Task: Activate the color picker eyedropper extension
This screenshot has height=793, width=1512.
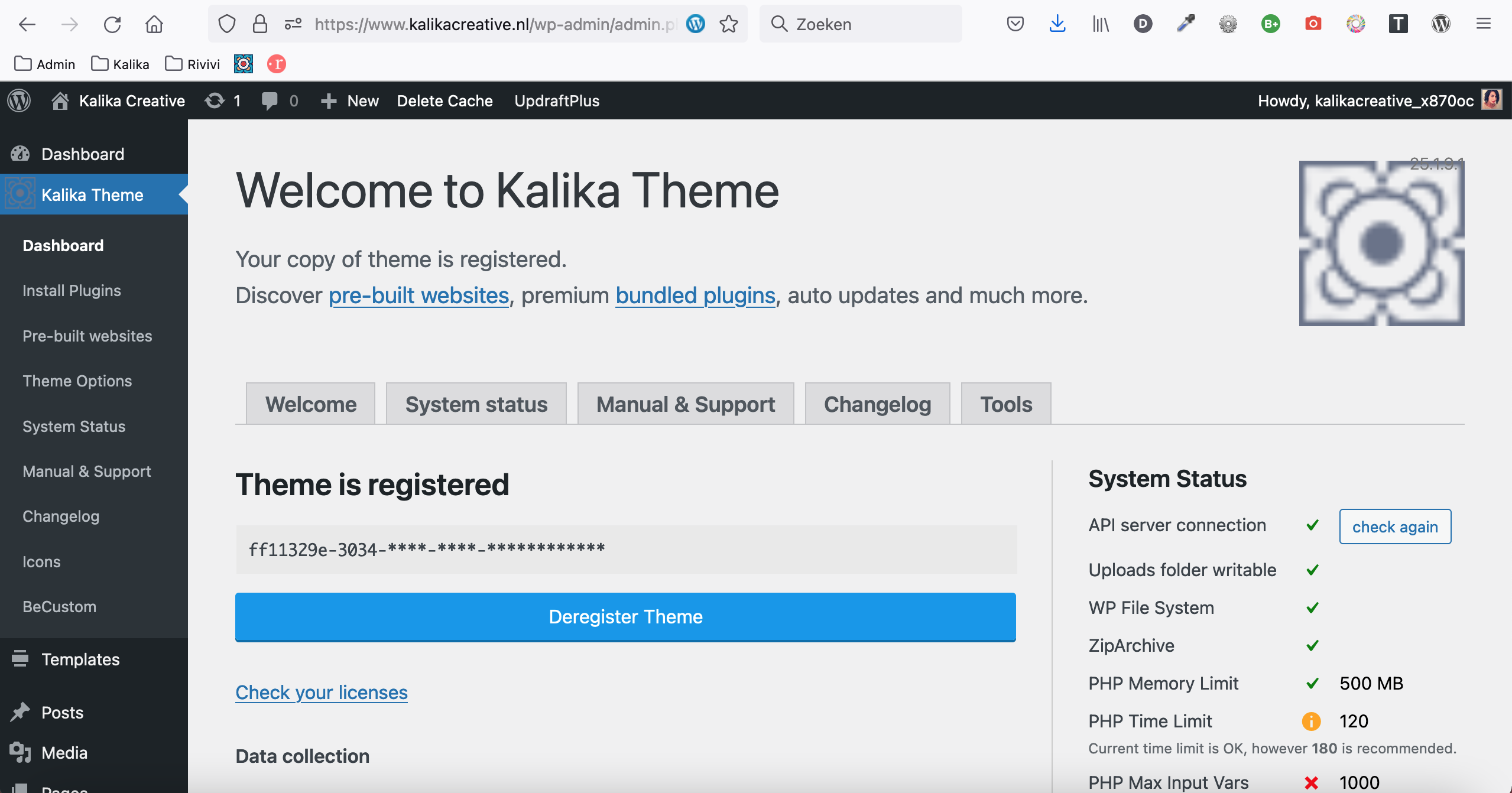Action: click(x=1186, y=24)
